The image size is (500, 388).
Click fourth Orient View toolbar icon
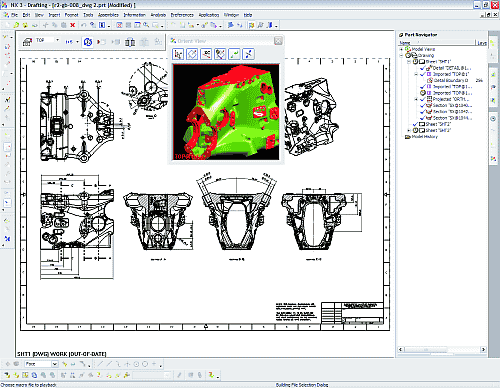(220, 54)
